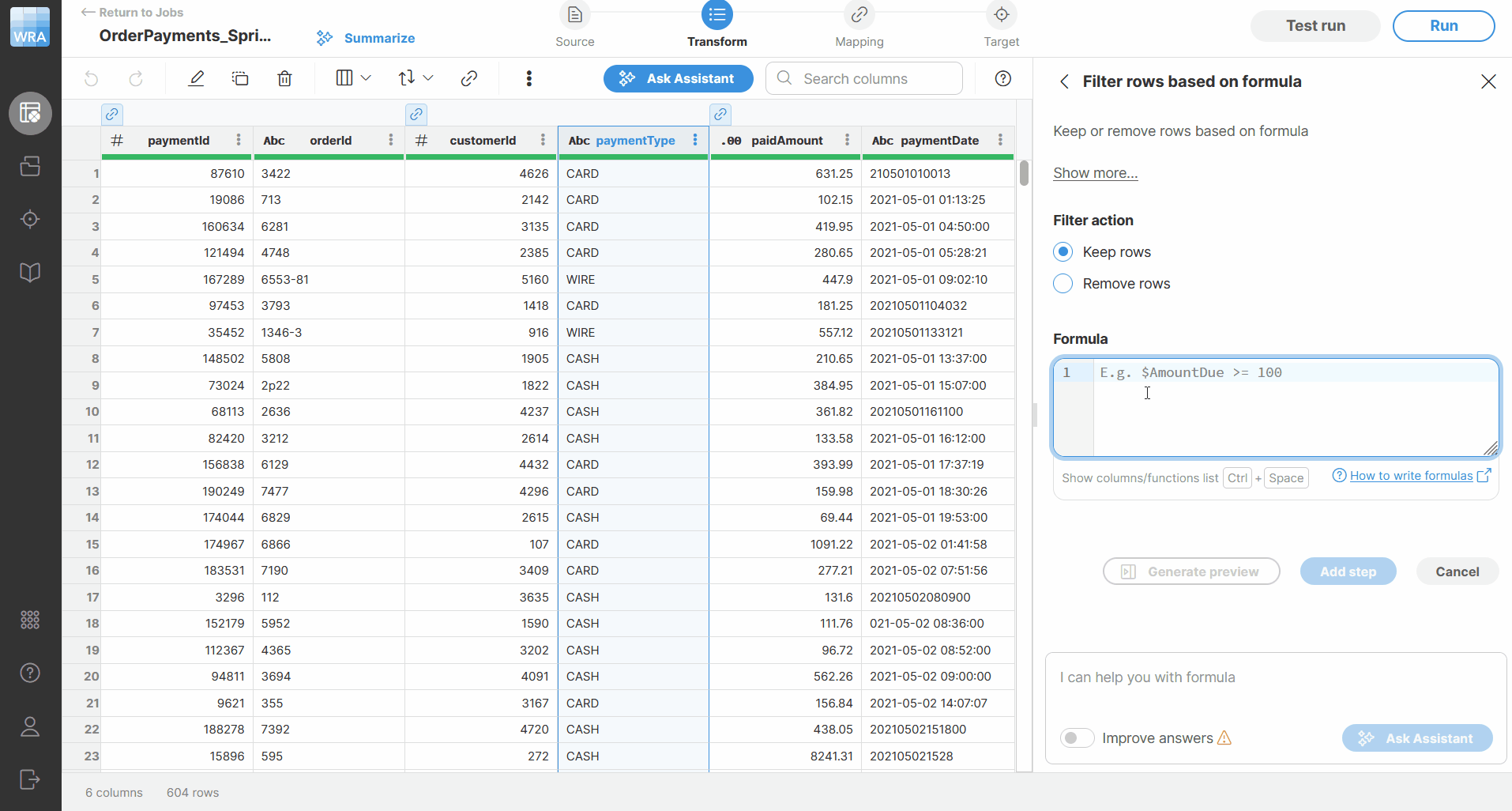The height and width of the screenshot is (811, 1512).
Task: Open the book documentation icon in sidebar
Action: point(30,273)
